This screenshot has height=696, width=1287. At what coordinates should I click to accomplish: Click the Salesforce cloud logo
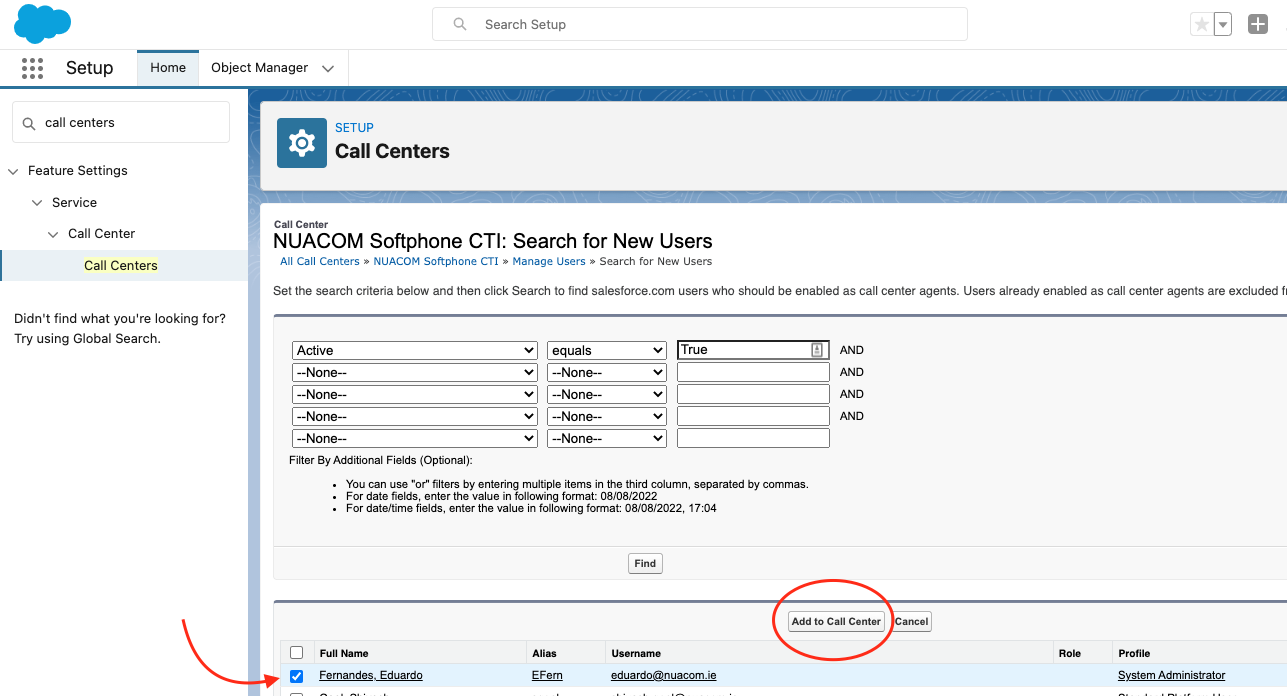tap(42, 24)
